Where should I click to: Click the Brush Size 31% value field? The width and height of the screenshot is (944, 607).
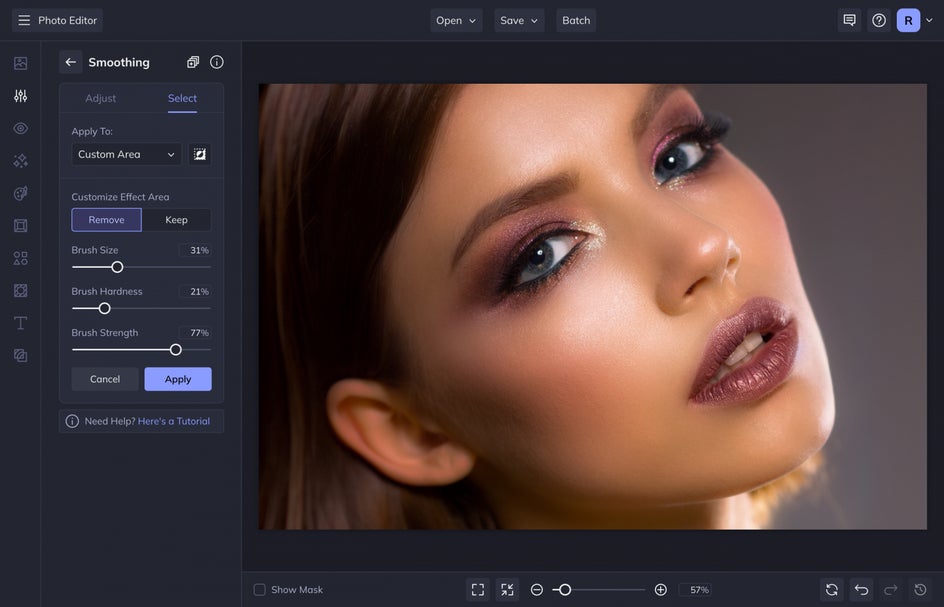click(x=195, y=251)
